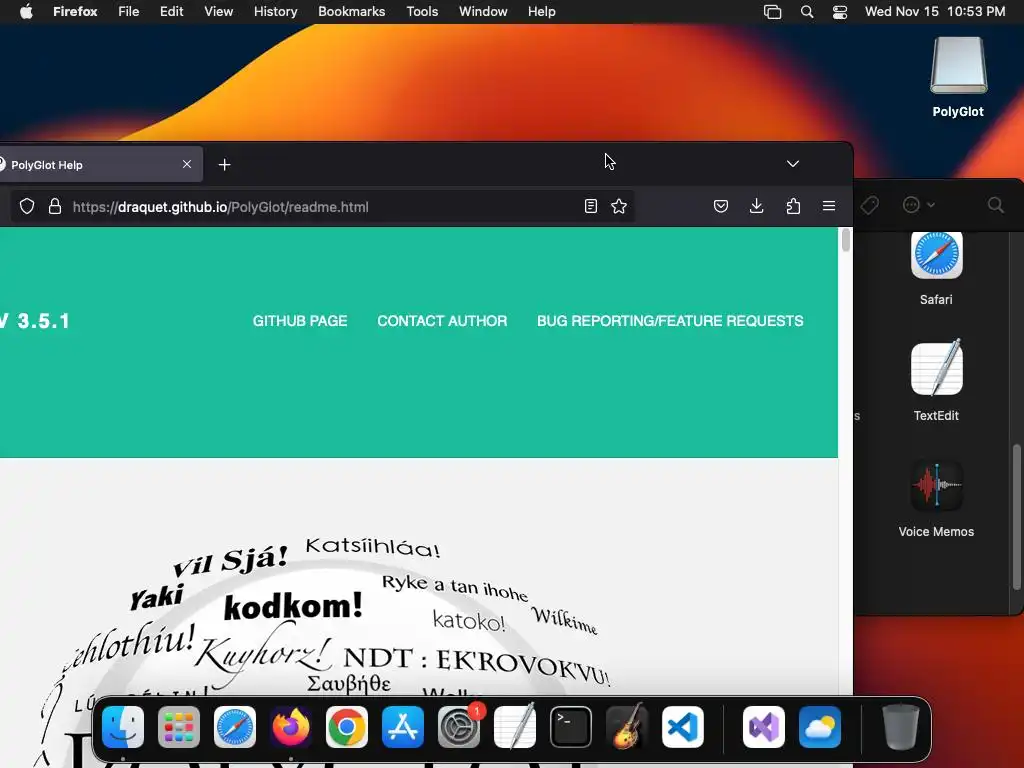The image size is (1024, 768).
Task: Open Finder window action menu dropdown
Action: coord(918,205)
